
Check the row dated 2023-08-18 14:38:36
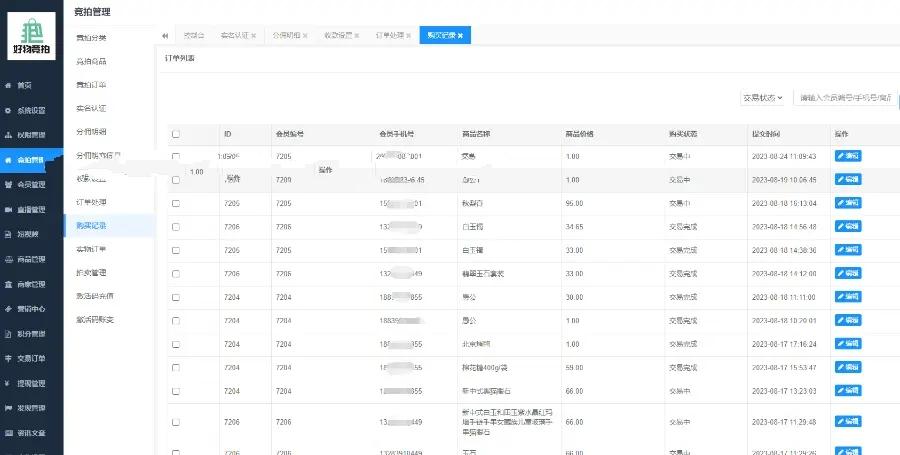click(176, 250)
